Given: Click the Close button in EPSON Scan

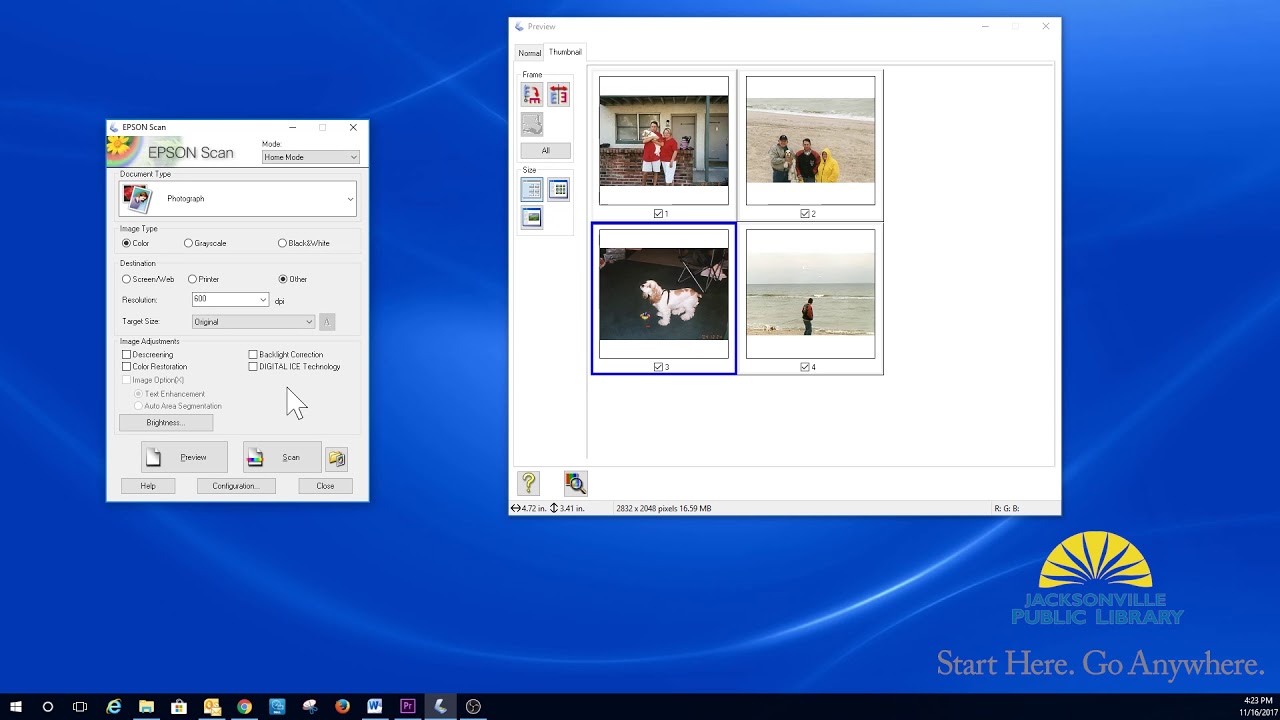Looking at the screenshot, I should coord(325,486).
